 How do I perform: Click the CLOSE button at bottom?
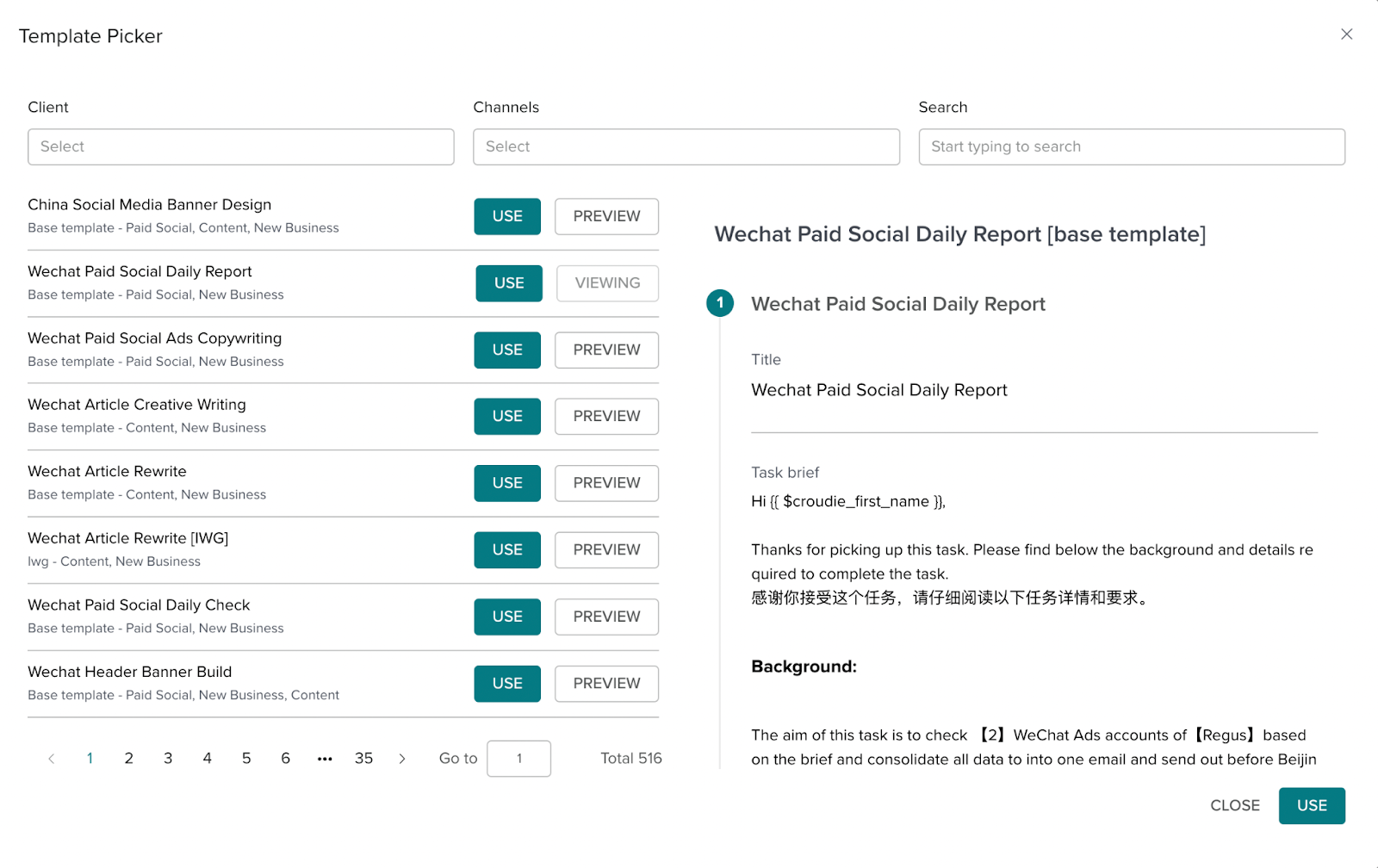[x=1235, y=805]
